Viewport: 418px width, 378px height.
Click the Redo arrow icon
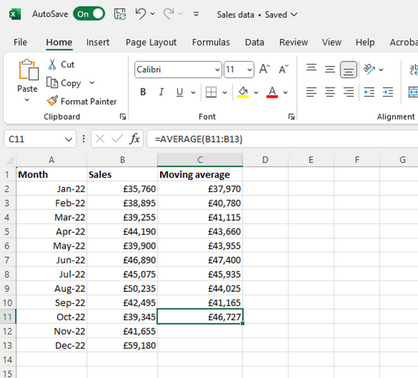click(x=169, y=14)
